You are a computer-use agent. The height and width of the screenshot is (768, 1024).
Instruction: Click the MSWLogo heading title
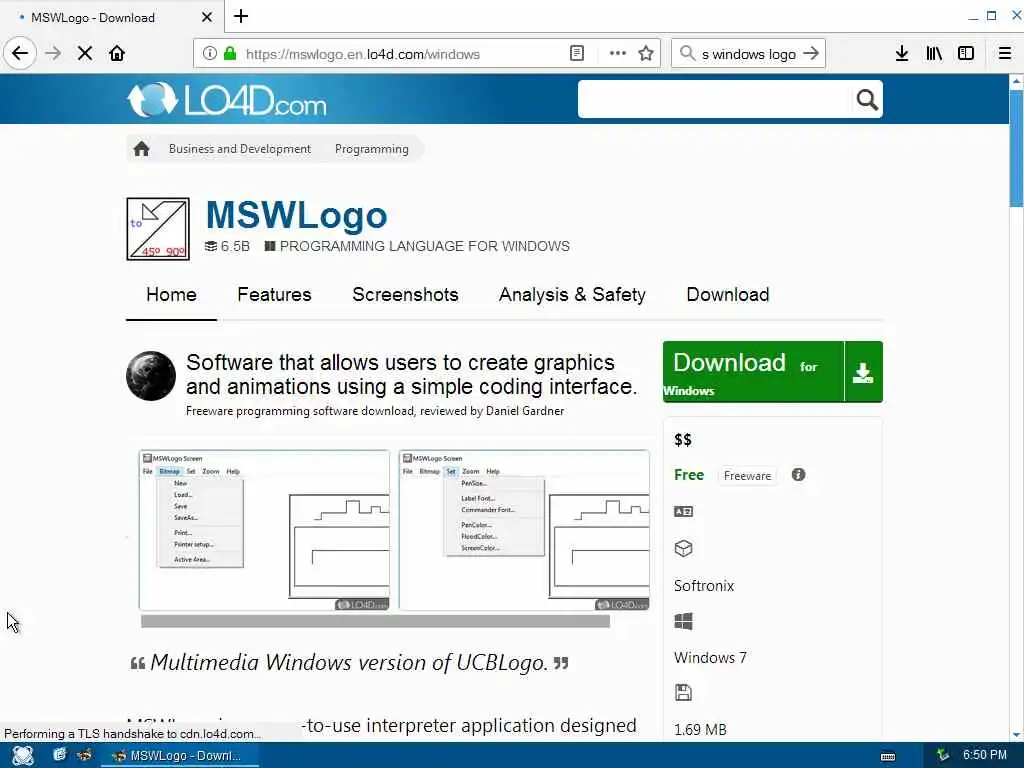pos(296,215)
